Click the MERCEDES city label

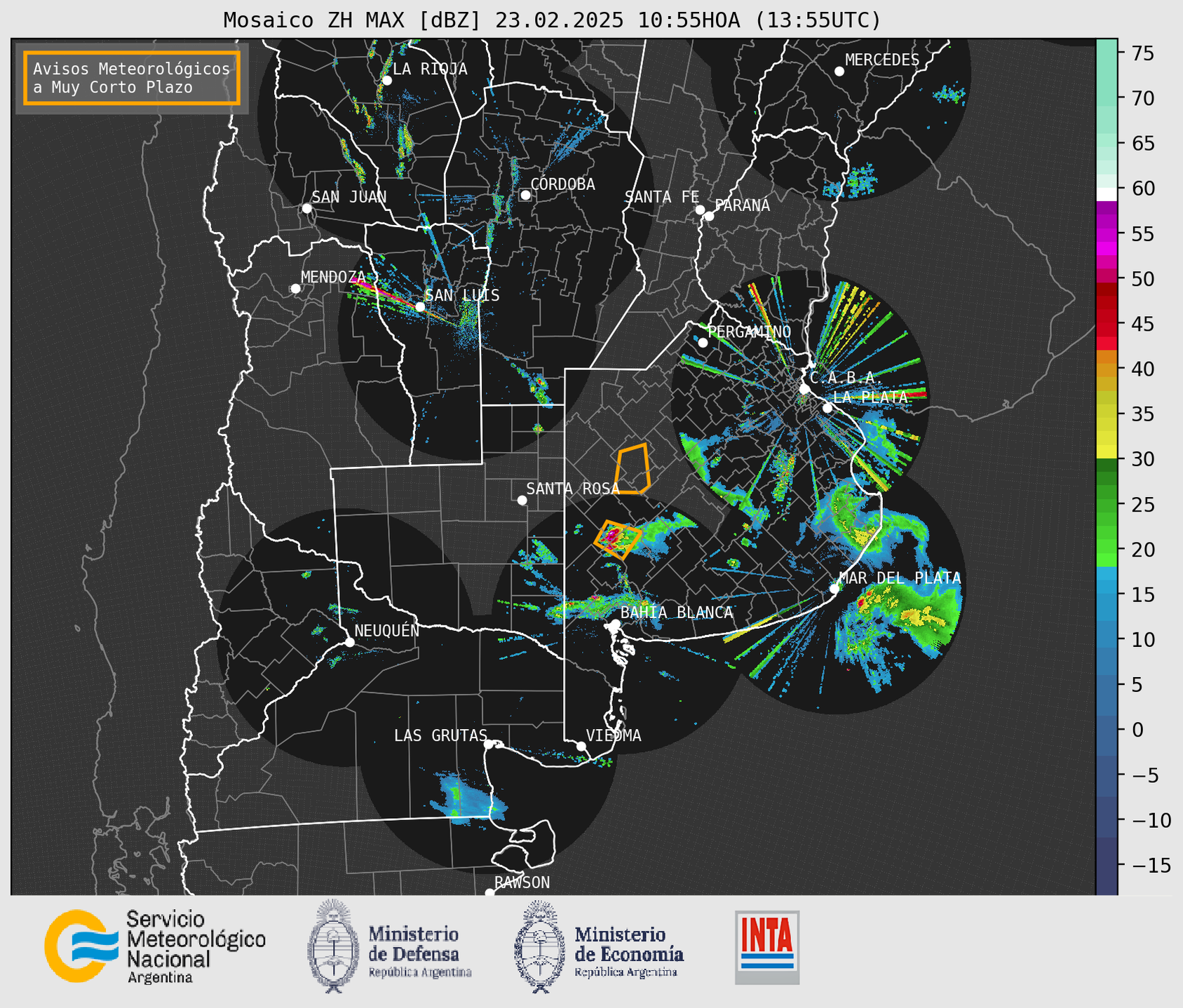[x=882, y=60]
